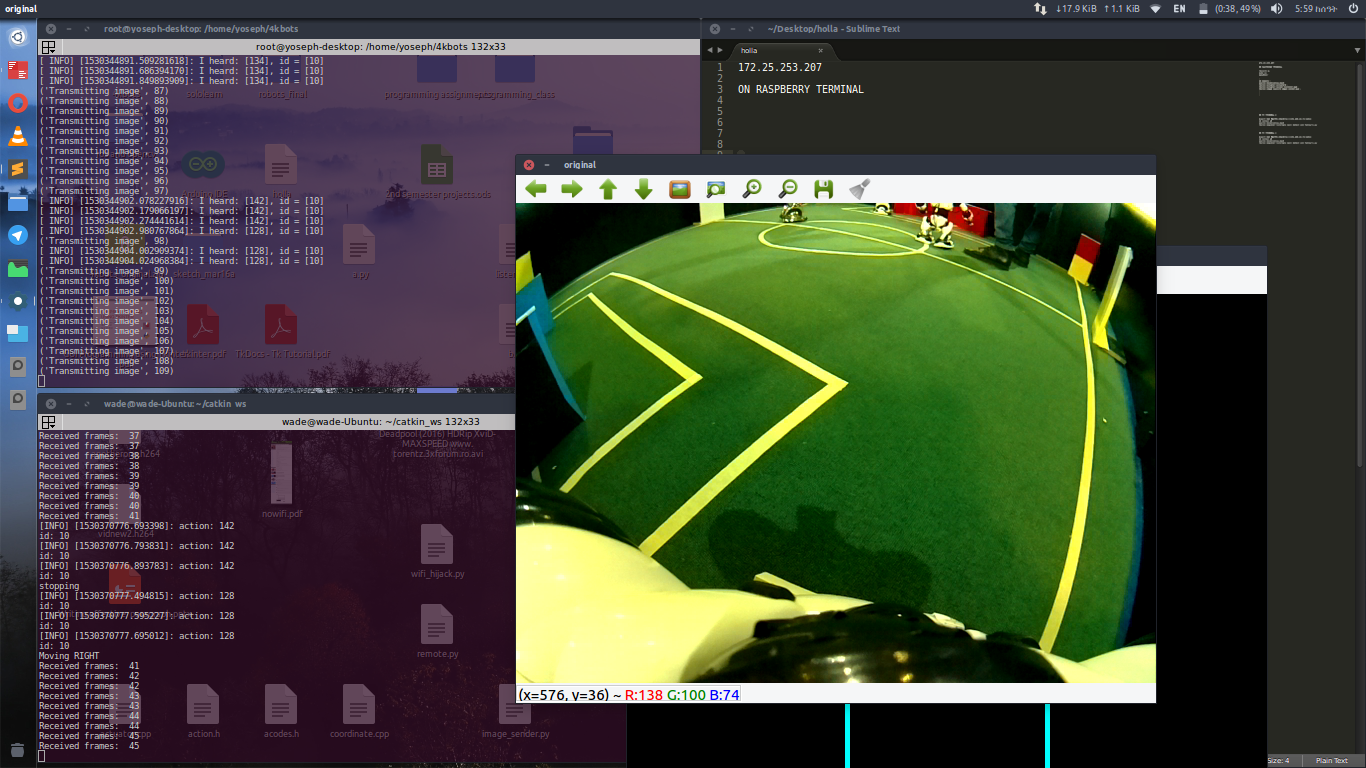Click the terminator grid icon in the 4kbots terminal
This screenshot has height=768, width=1366.
pyautogui.click(x=47, y=47)
